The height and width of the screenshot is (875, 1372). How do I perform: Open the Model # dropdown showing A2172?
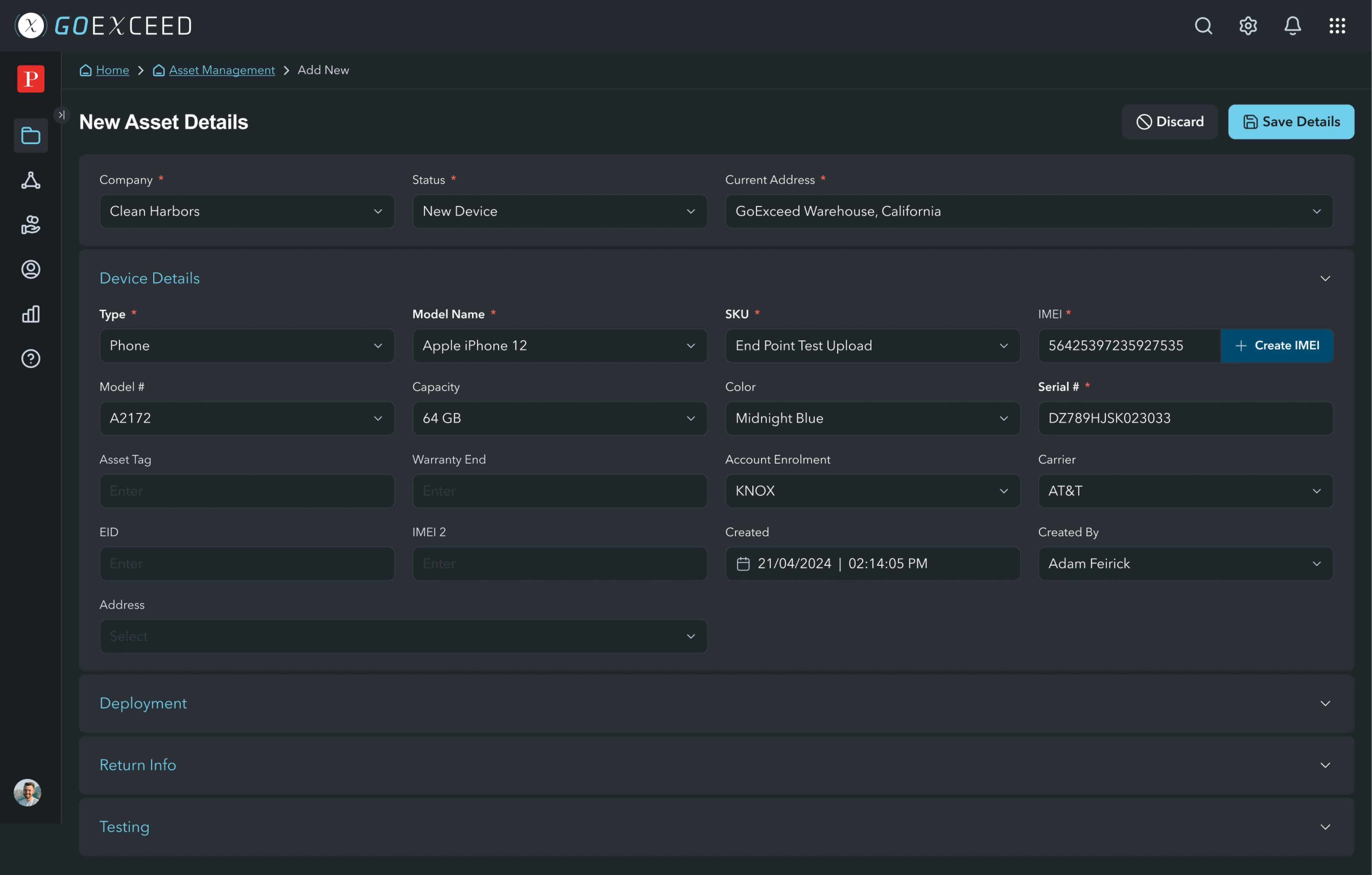(247, 419)
